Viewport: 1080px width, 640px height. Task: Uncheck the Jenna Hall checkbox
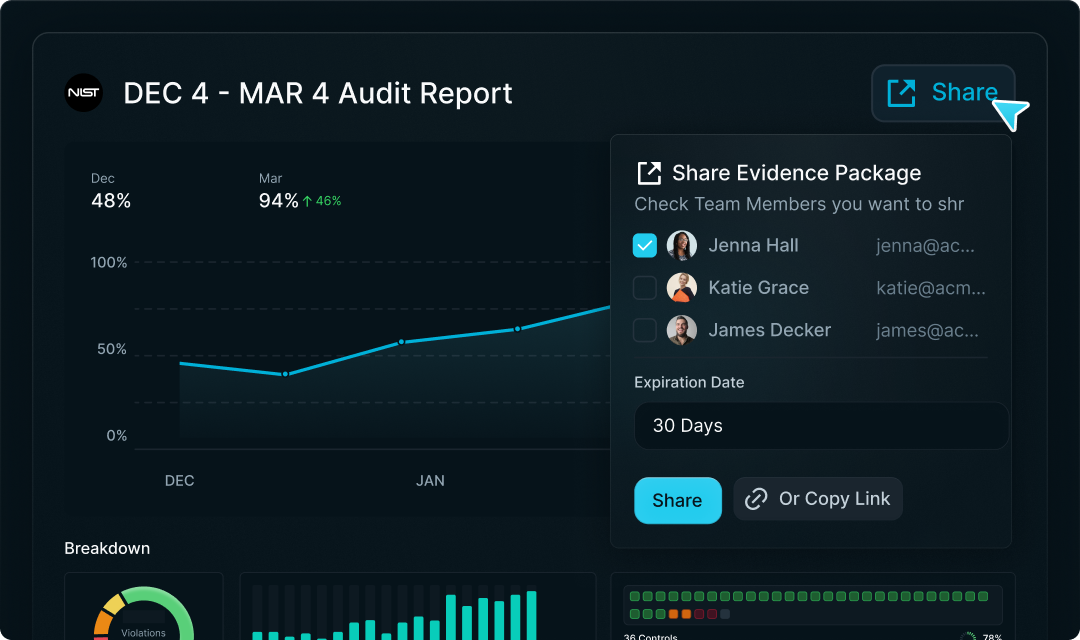click(645, 246)
